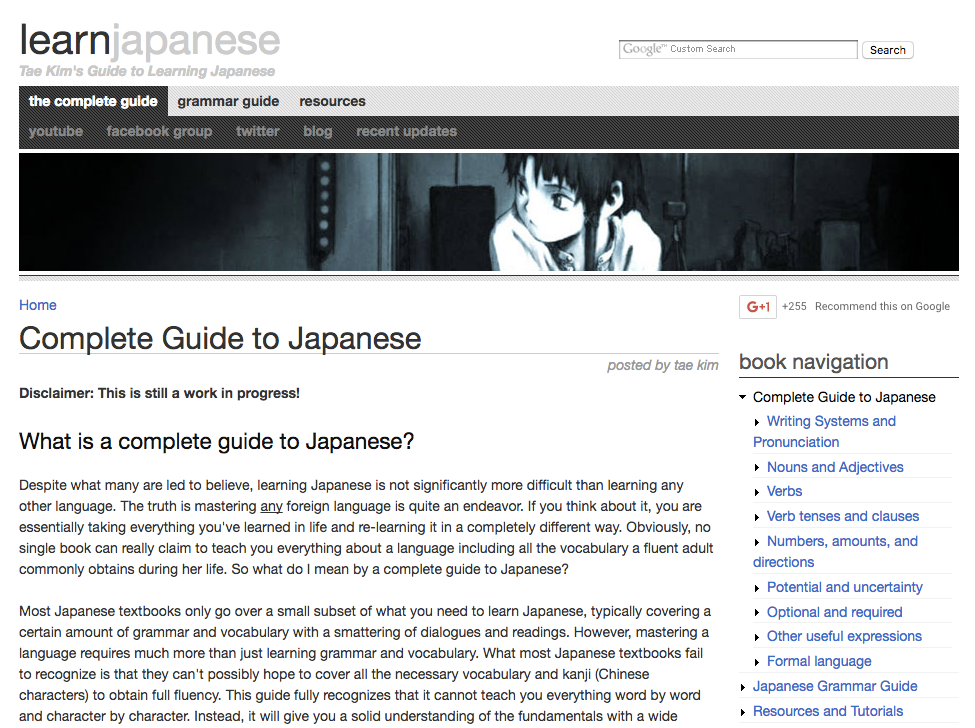
Task: Click the Search button
Action: pos(887,50)
